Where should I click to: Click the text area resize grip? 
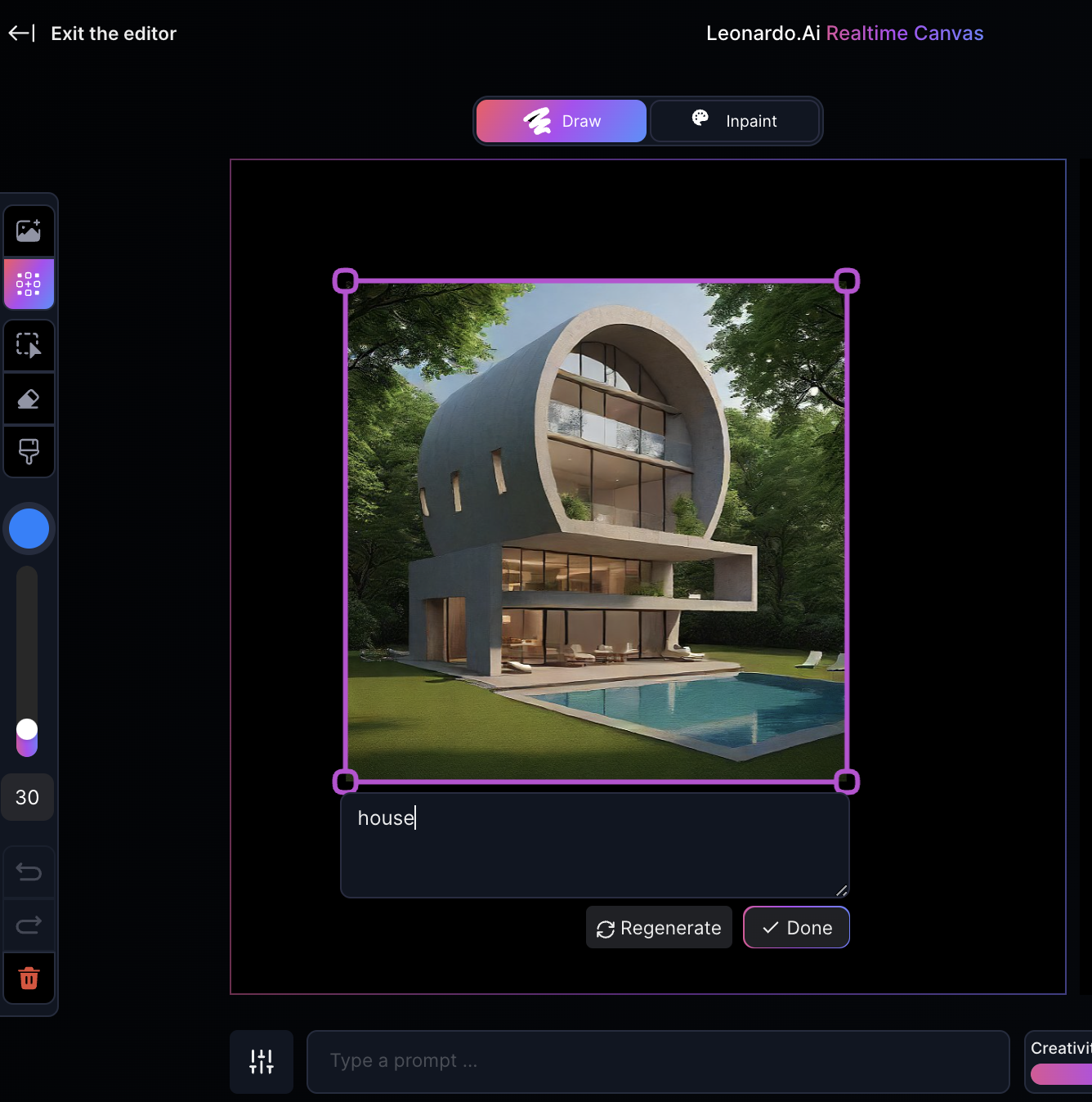841,890
